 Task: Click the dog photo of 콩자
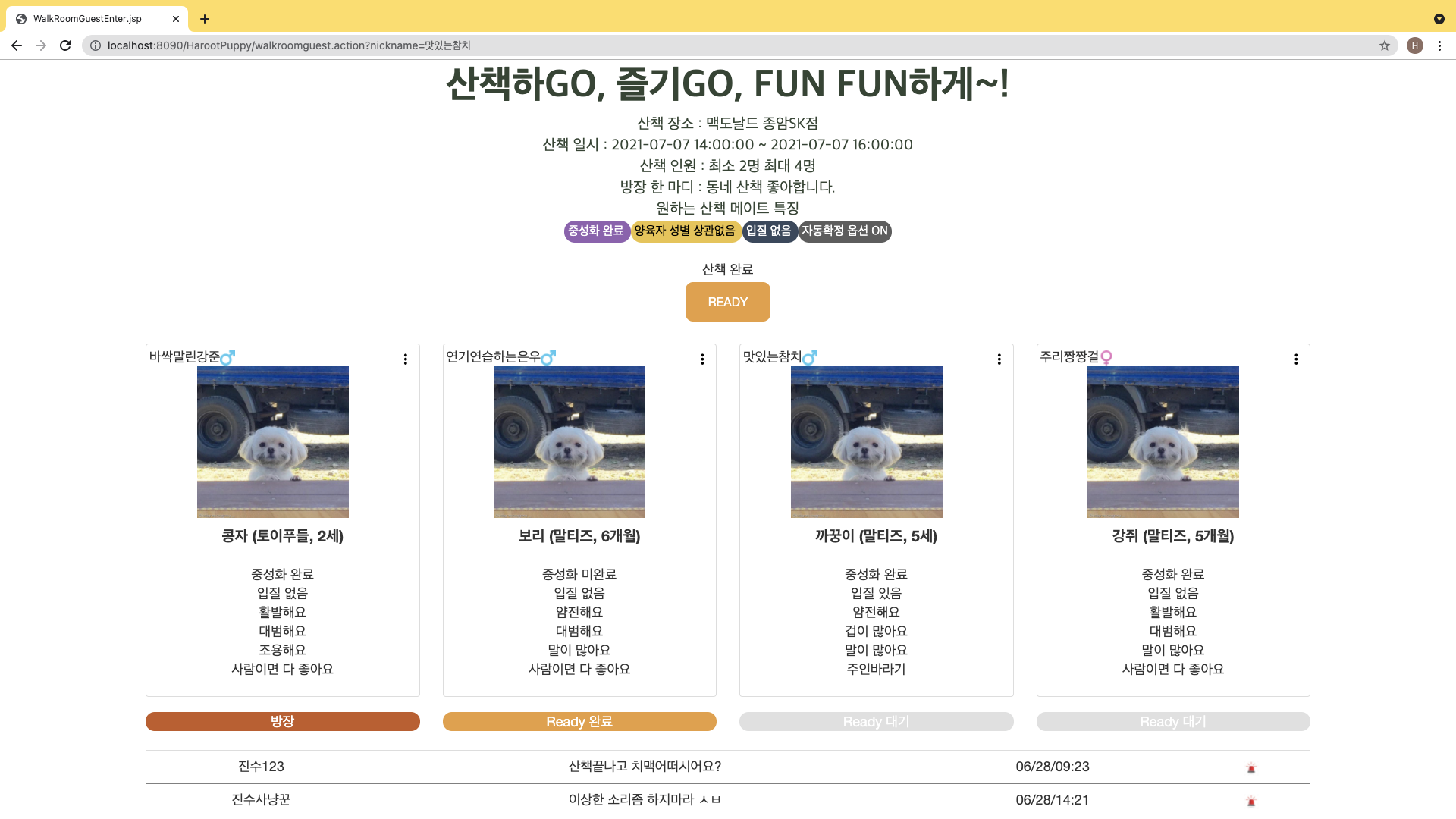[x=273, y=442]
